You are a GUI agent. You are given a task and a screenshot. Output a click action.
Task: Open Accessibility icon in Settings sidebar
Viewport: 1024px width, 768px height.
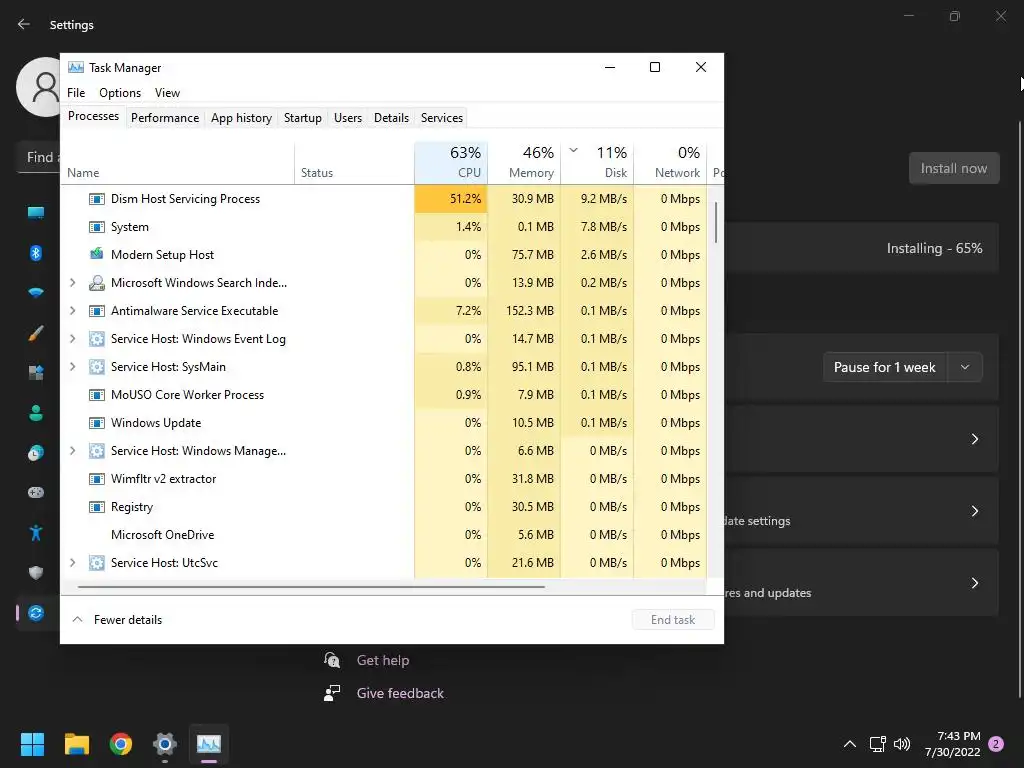pos(36,533)
